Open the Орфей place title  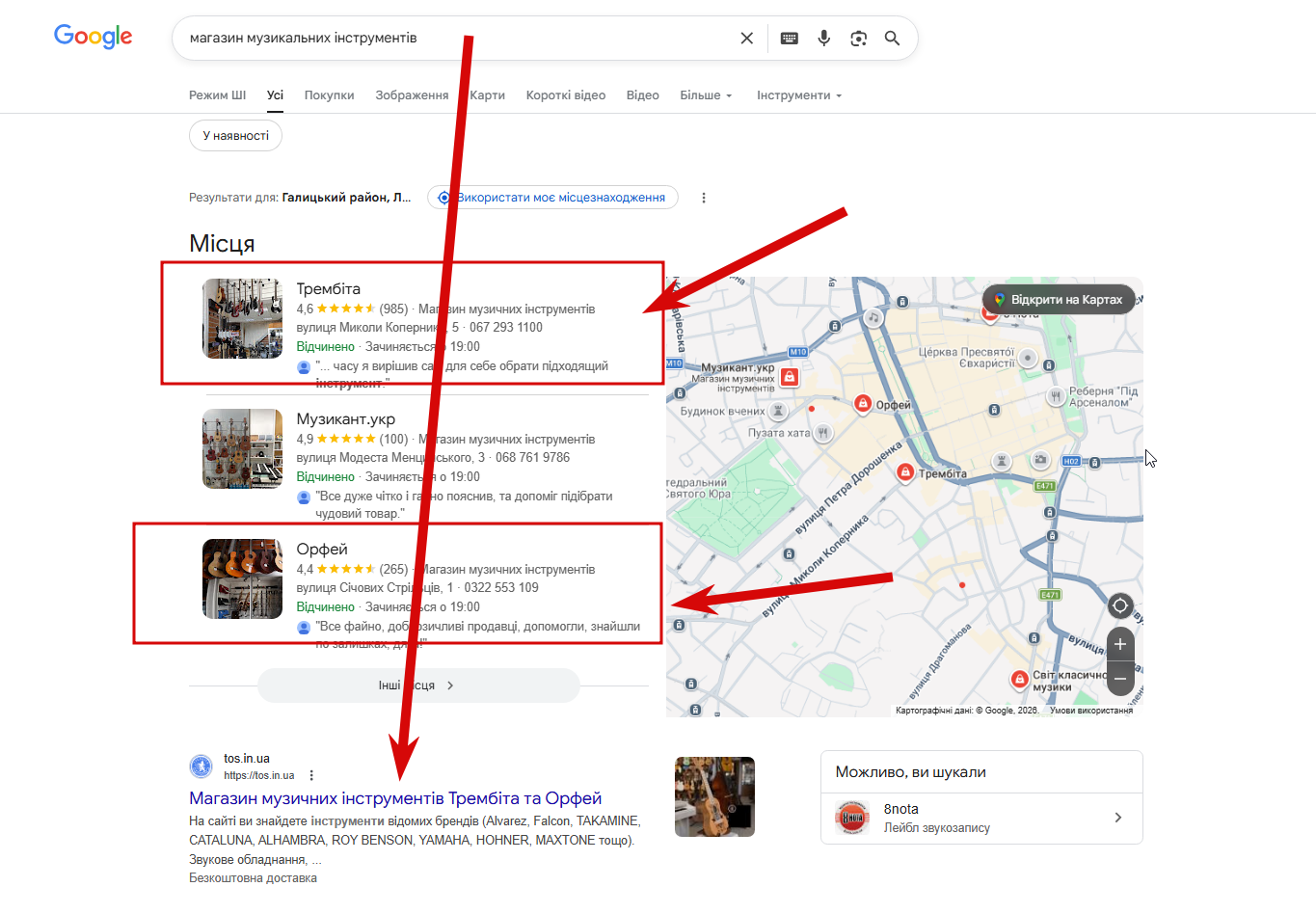click(322, 550)
